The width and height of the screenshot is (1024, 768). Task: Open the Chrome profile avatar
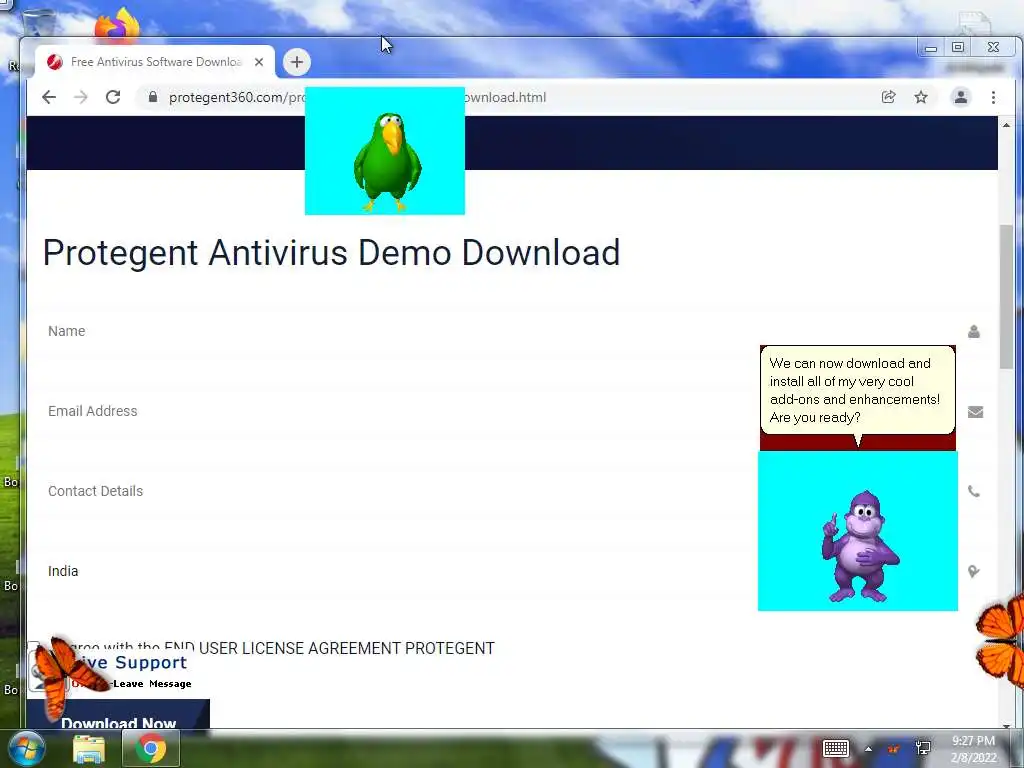[x=961, y=97]
